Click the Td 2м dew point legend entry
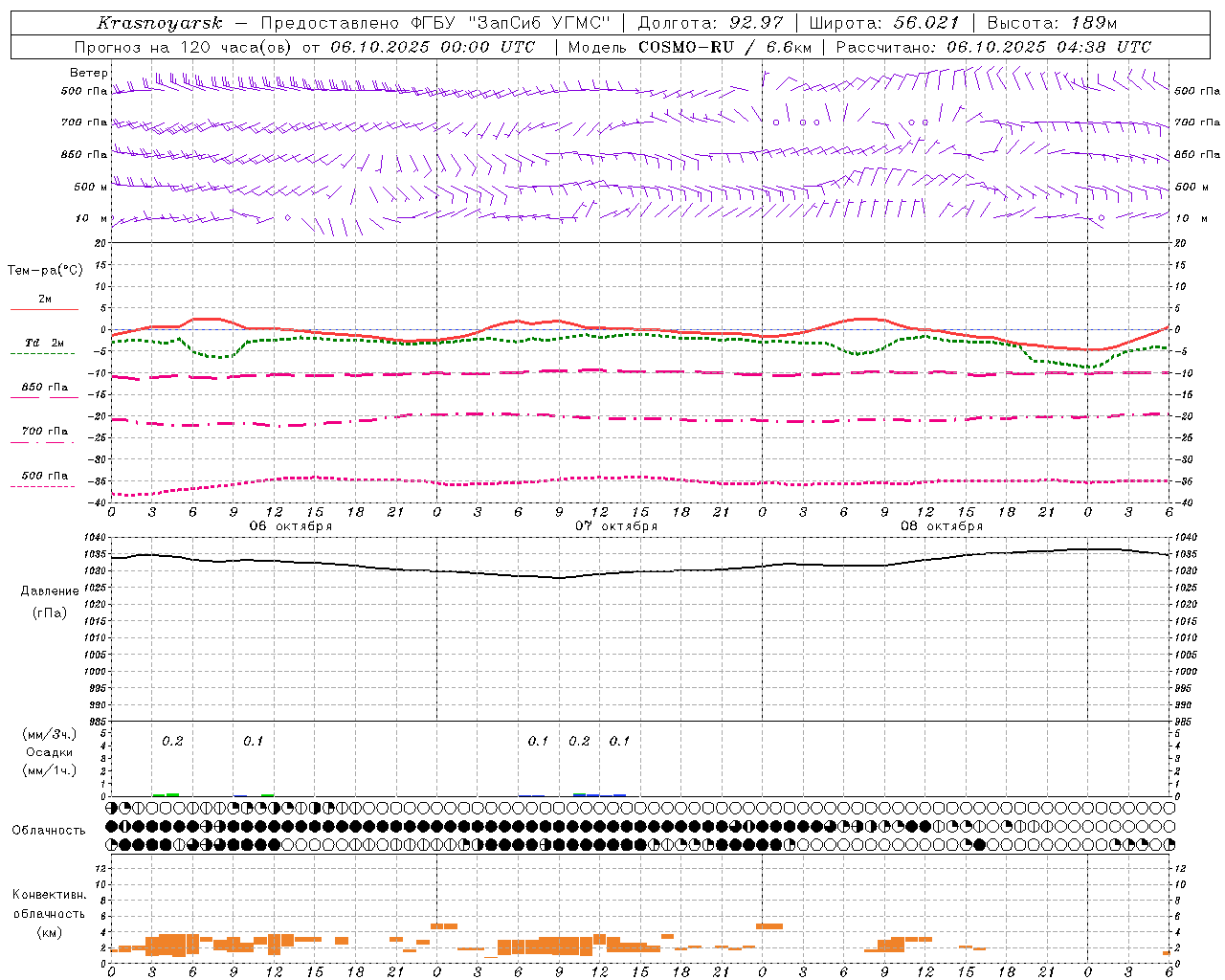 (44, 344)
